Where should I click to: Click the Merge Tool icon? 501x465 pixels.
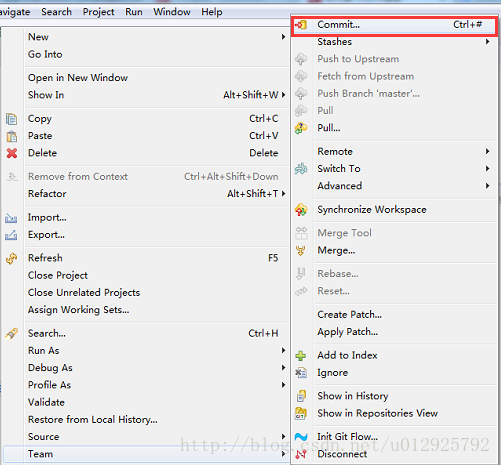click(301, 233)
